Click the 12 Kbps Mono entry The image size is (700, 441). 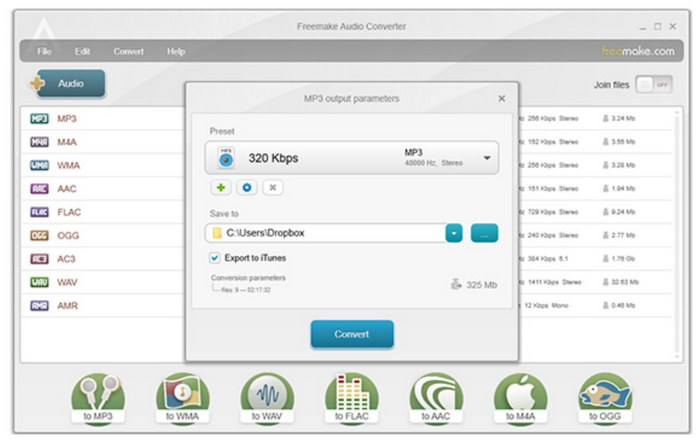point(546,306)
